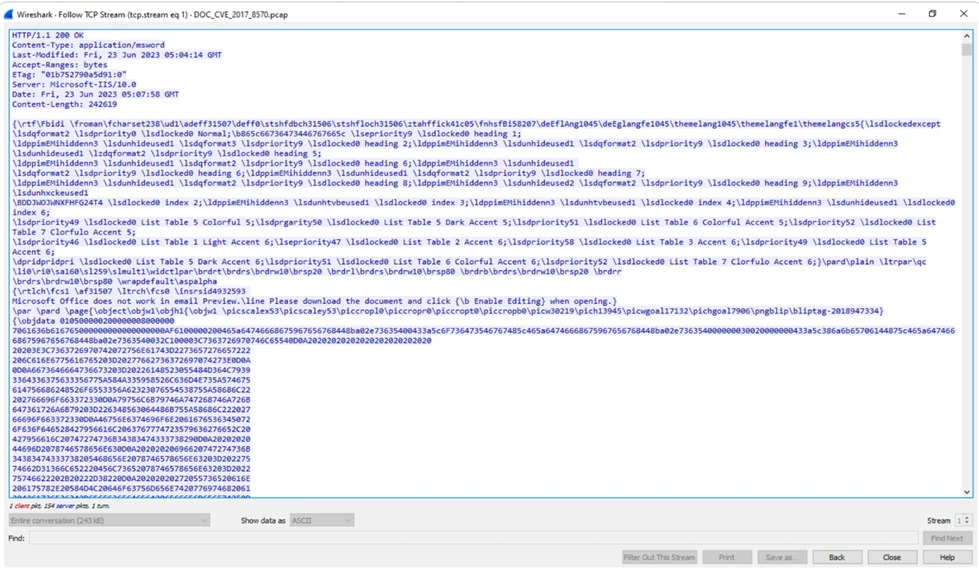This screenshot has width=979, height=571.
Task: Click the hex line starting '3438347433'
Action: (x=131, y=459)
